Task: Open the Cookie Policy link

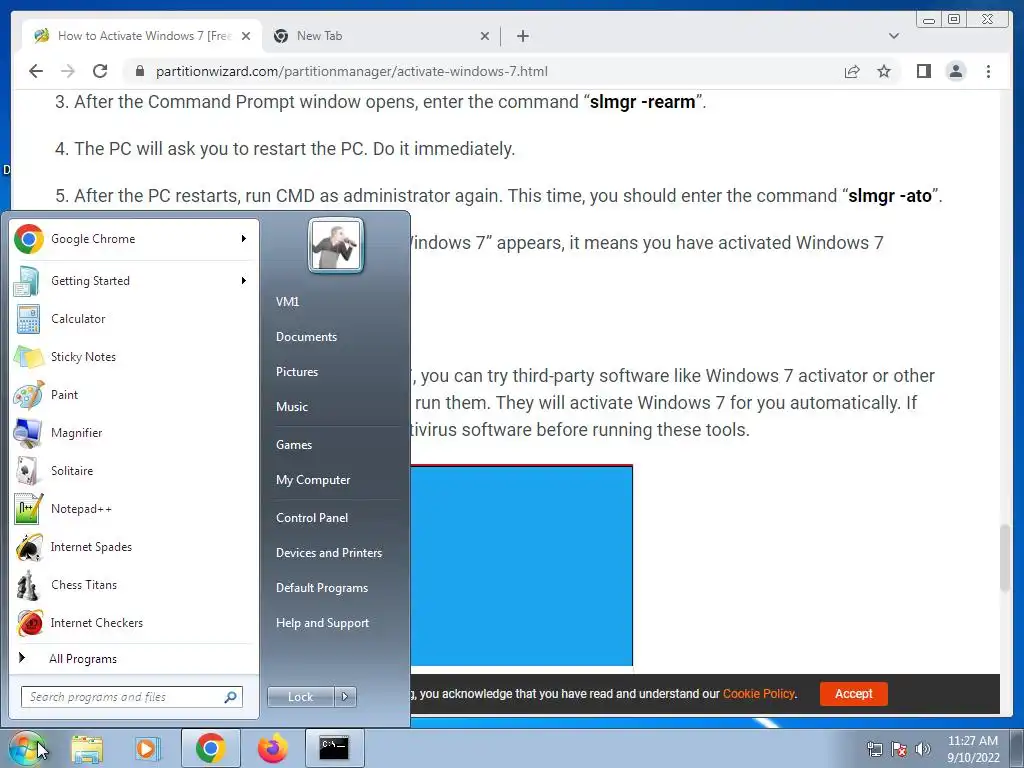Action: (759, 694)
